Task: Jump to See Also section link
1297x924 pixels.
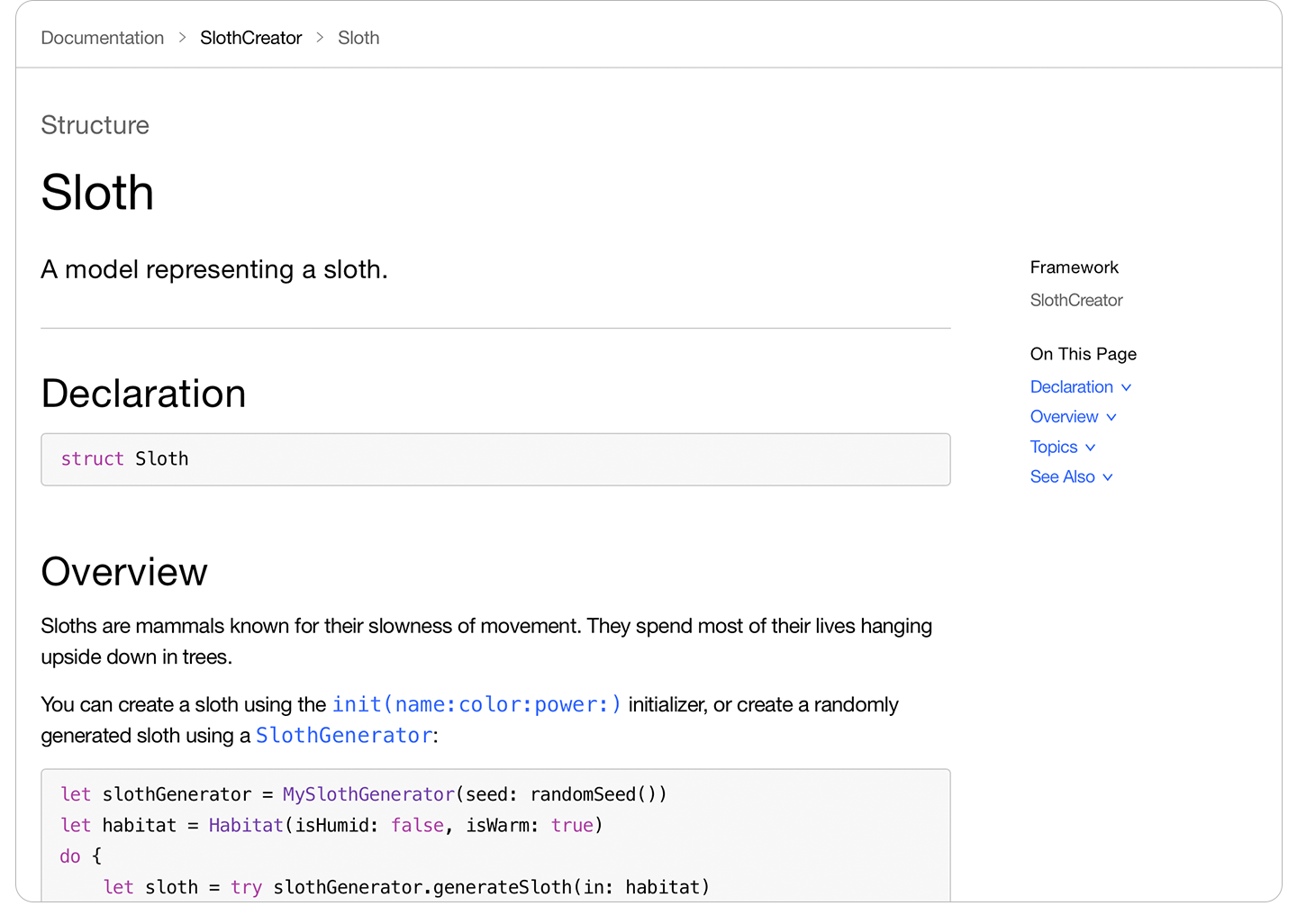Action: [x=1063, y=477]
